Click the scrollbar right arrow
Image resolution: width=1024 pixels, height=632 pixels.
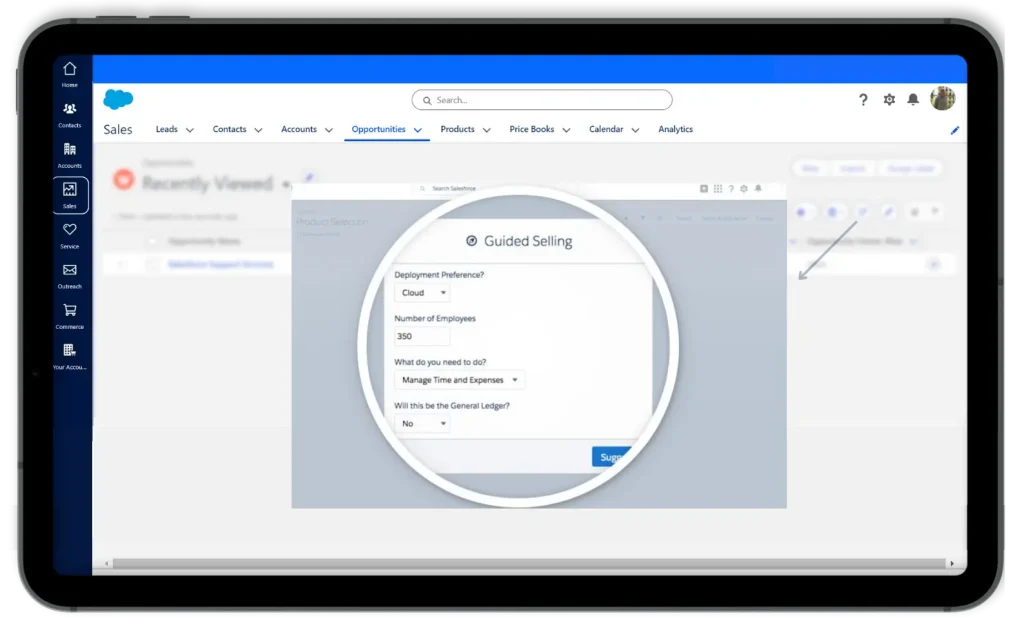[x=952, y=563]
